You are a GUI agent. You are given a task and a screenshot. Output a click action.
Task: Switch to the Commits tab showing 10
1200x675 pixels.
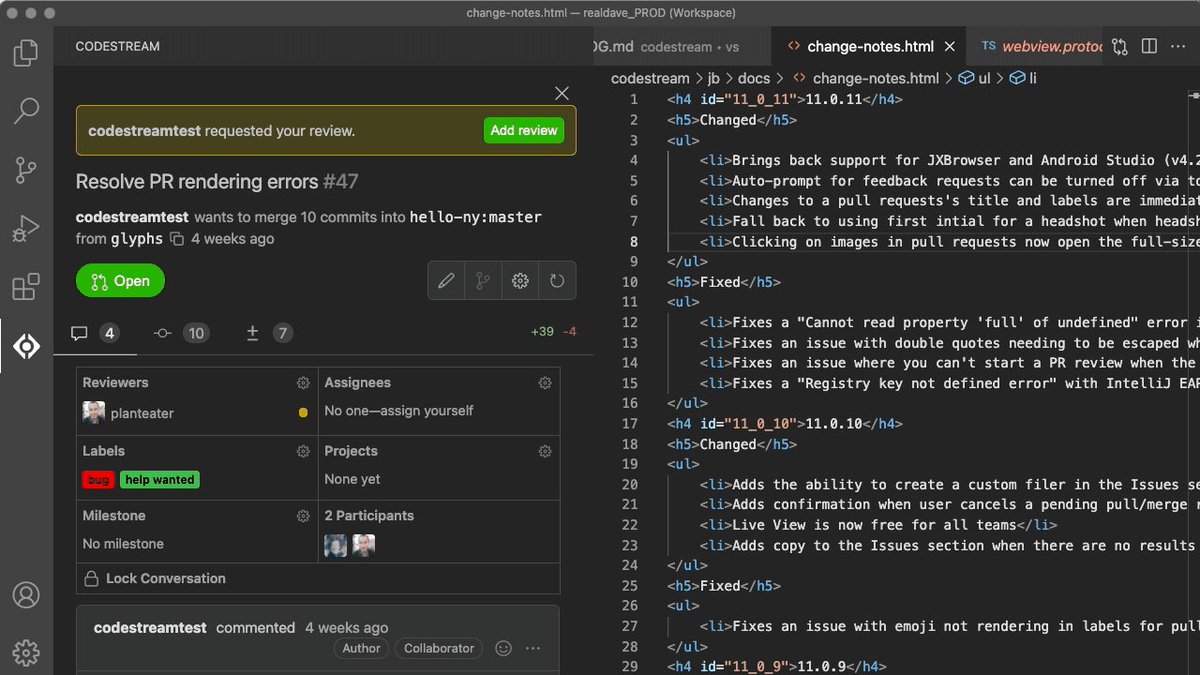point(181,333)
